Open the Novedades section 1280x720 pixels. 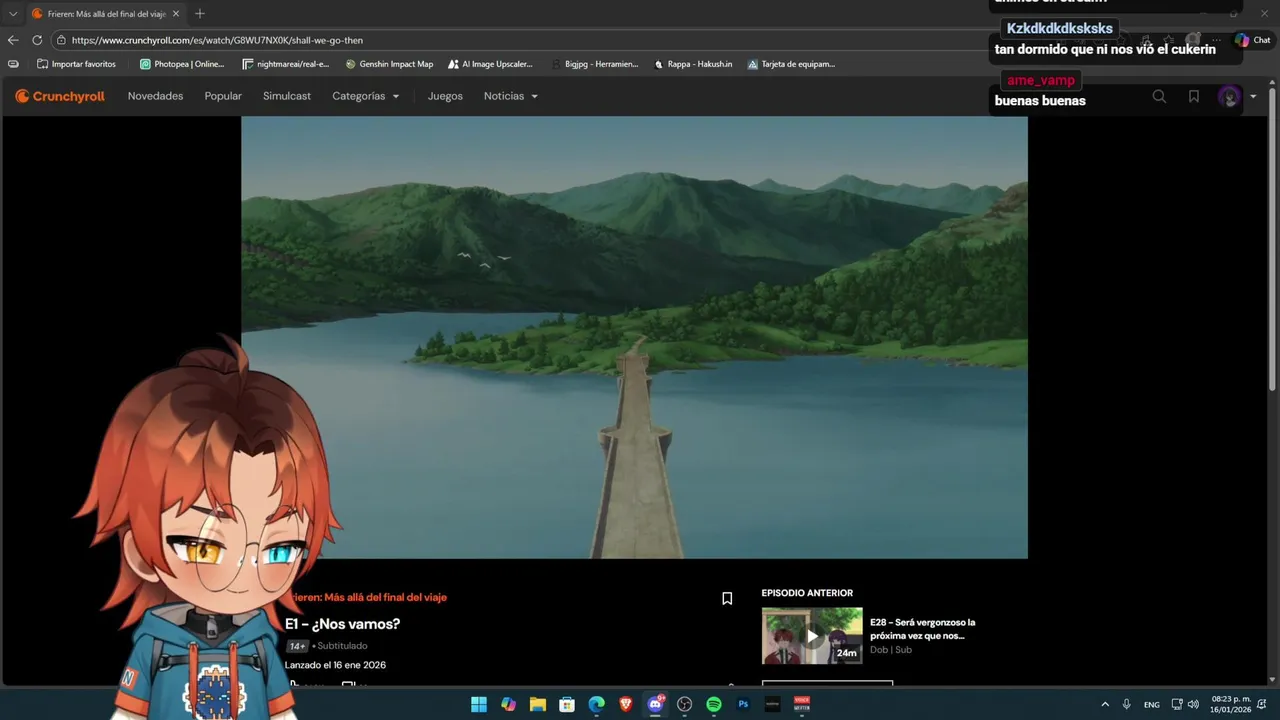click(155, 96)
